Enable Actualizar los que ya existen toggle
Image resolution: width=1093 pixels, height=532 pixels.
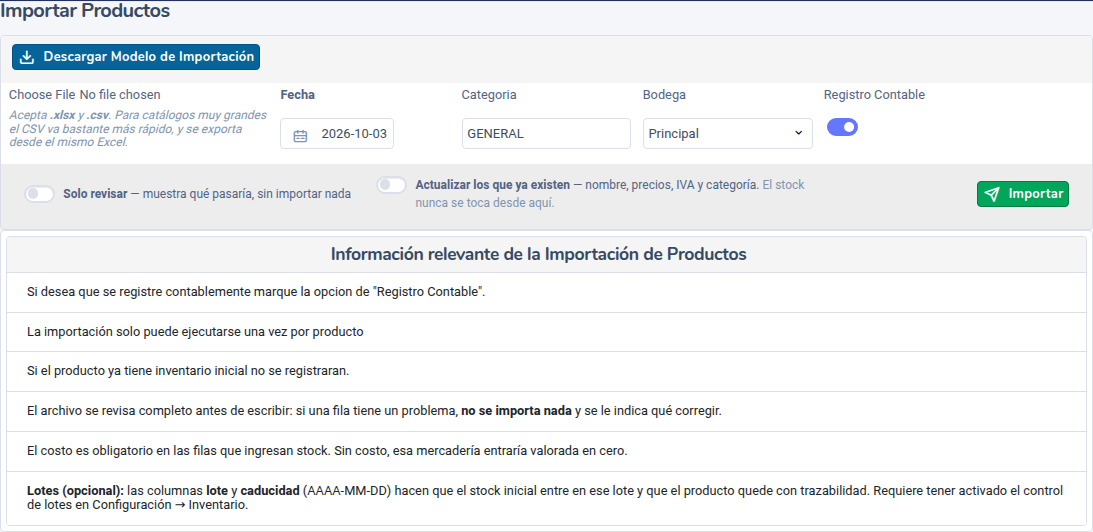coord(392,185)
